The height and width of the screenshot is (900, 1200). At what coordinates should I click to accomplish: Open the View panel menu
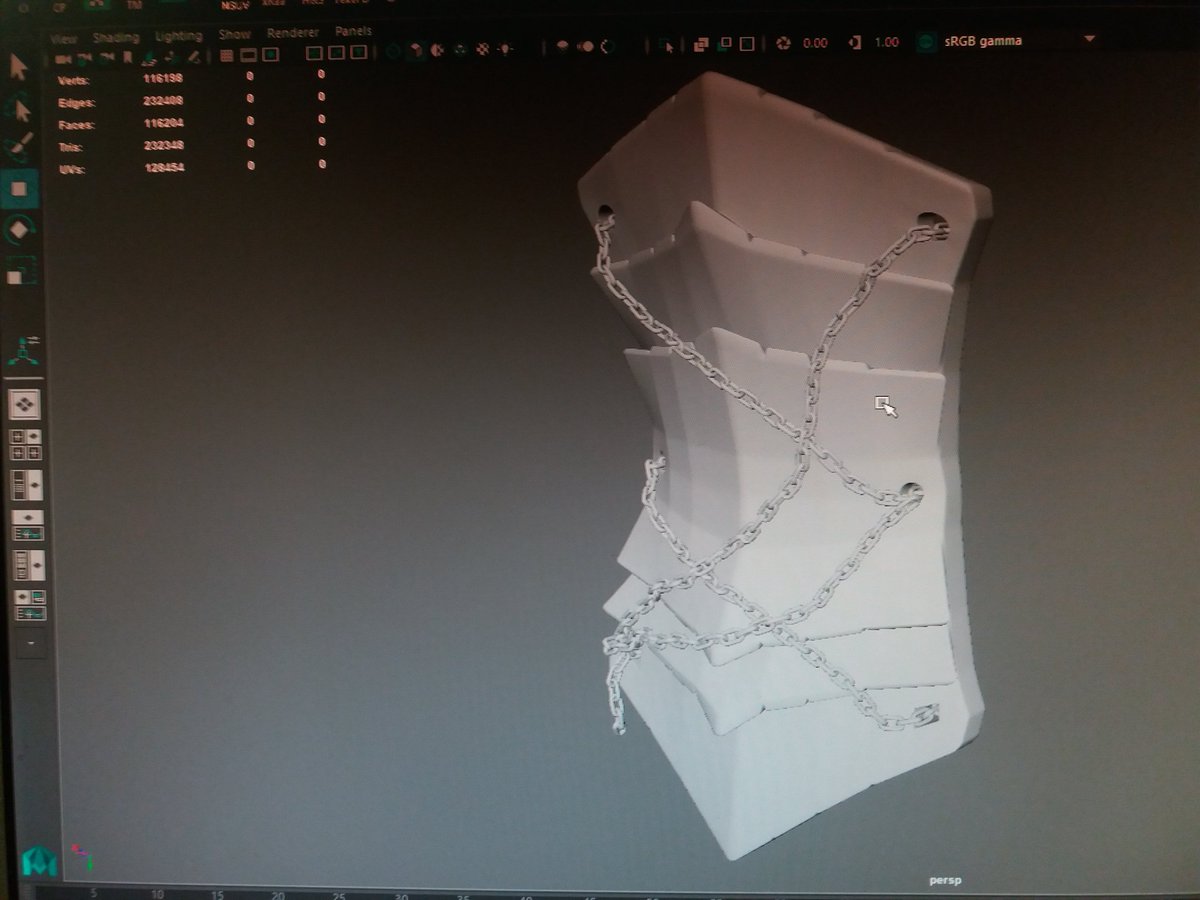(63, 38)
